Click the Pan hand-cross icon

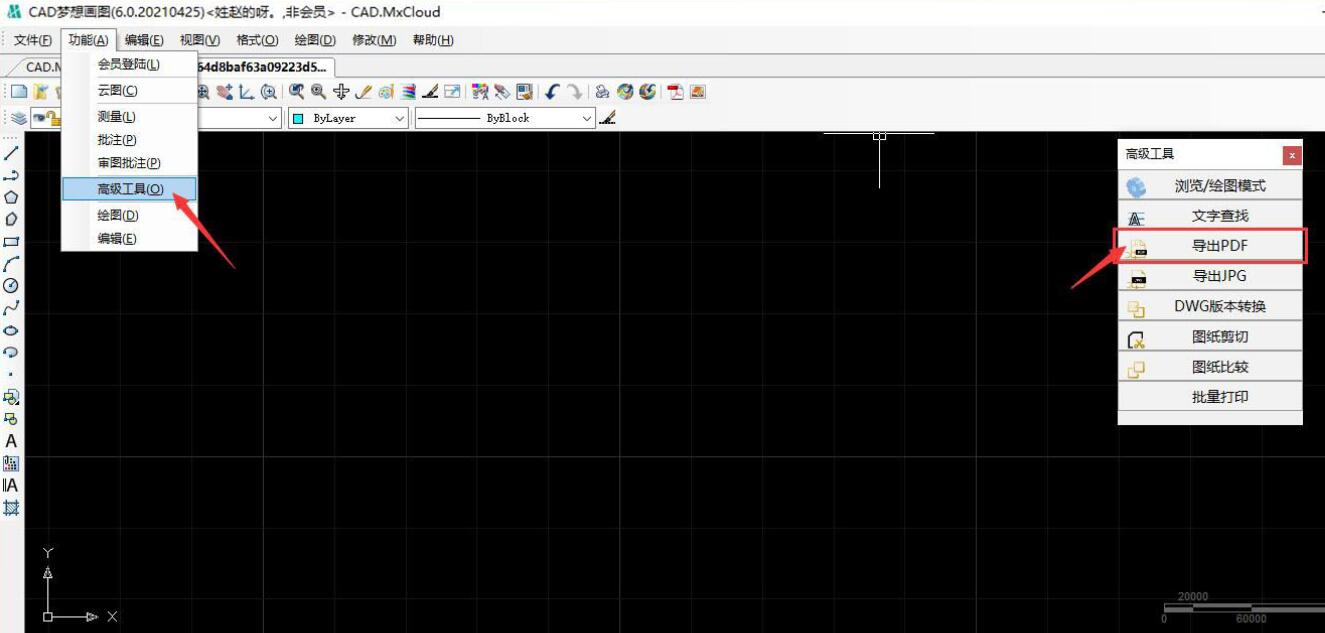pos(341,92)
